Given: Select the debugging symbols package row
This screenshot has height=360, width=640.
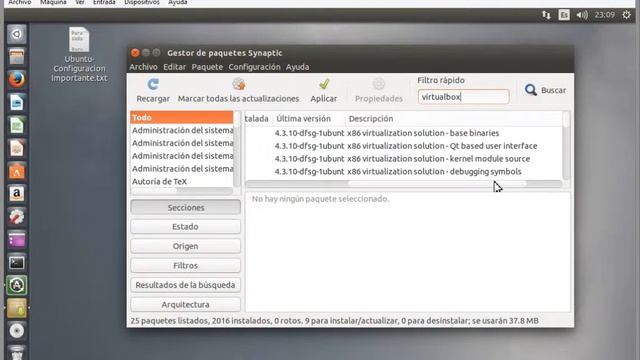Looking at the screenshot, I should click(403, 171).
